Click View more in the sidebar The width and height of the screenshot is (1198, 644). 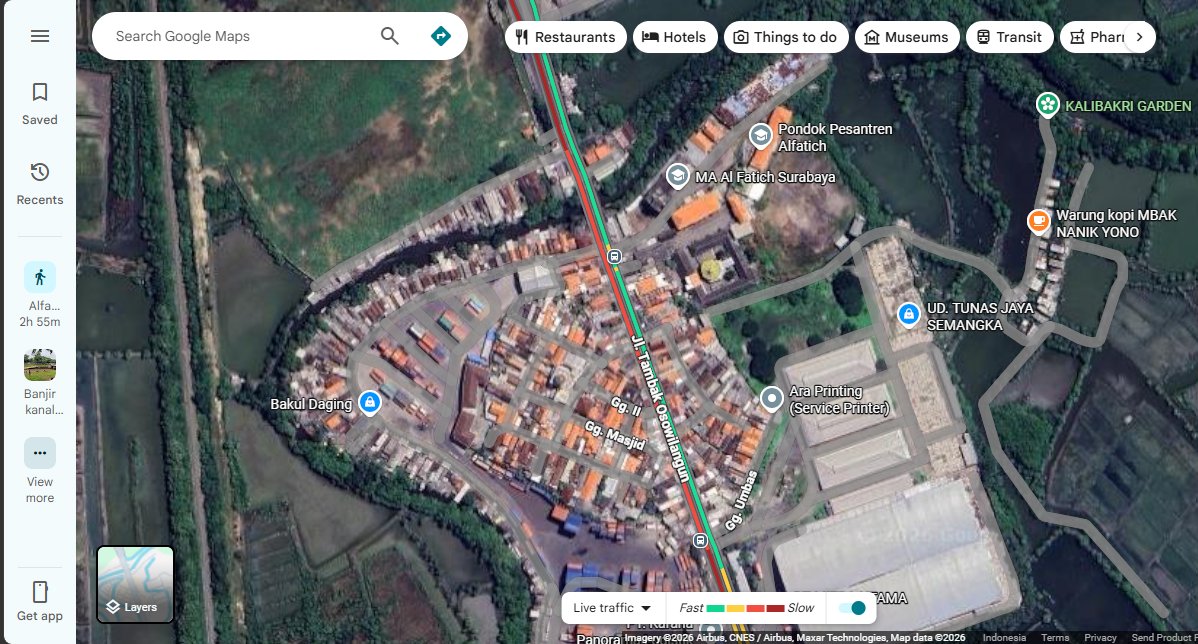(40, 471)
